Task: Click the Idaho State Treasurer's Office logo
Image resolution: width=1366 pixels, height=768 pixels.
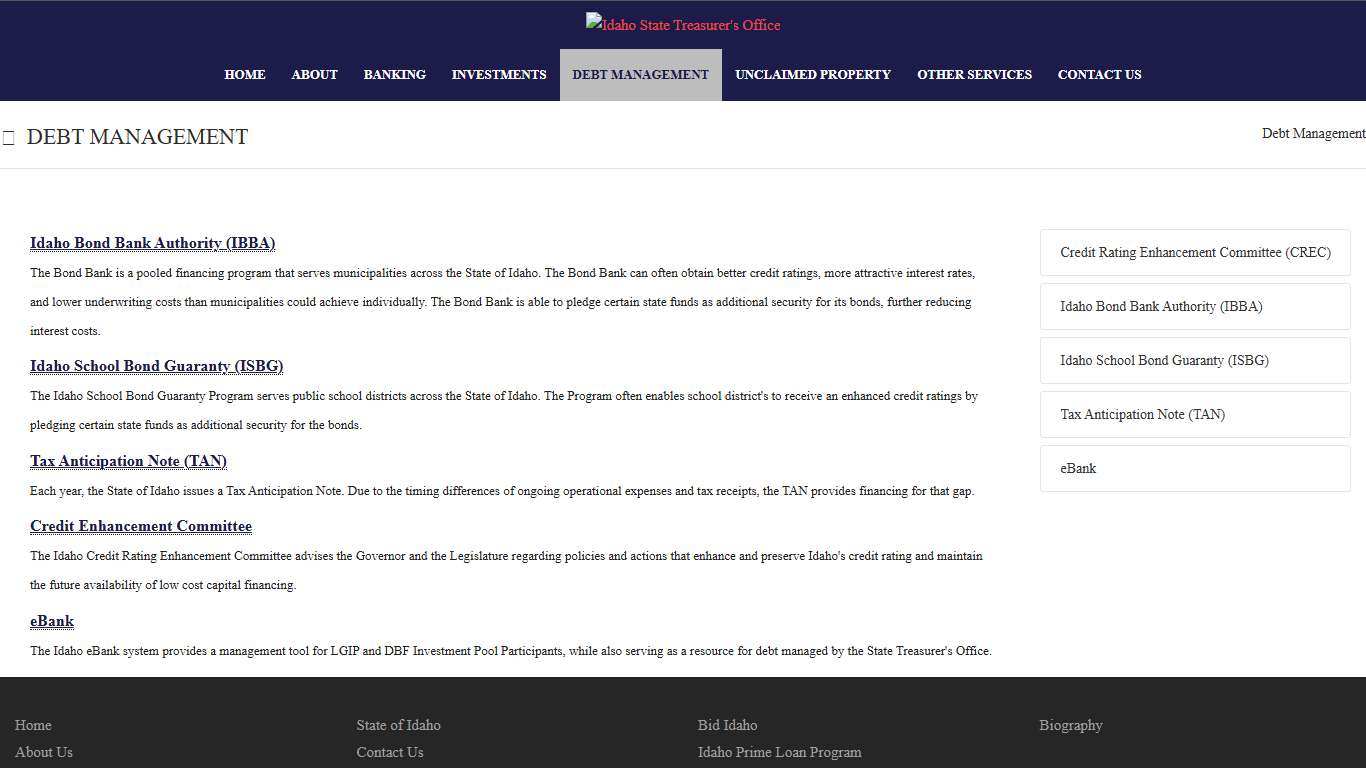Action: click(x=683, y=25)
